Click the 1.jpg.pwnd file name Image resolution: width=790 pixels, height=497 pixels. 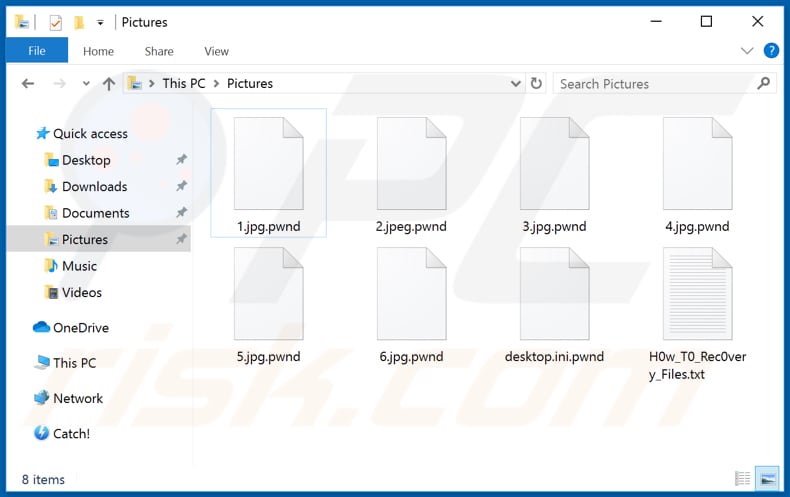(269, 227)
